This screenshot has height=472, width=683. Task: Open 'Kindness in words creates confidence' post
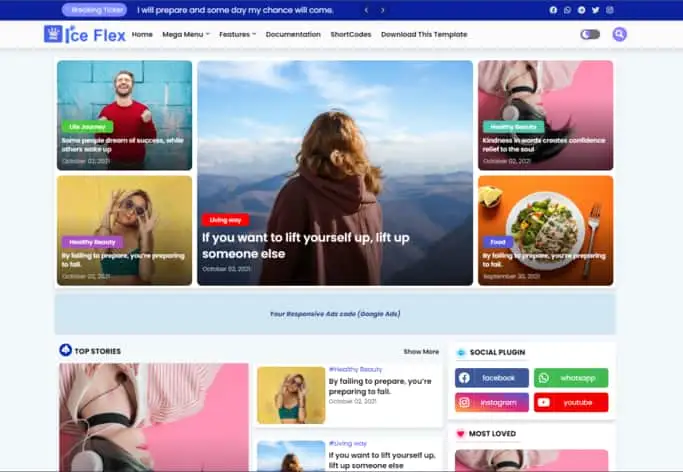544,145
